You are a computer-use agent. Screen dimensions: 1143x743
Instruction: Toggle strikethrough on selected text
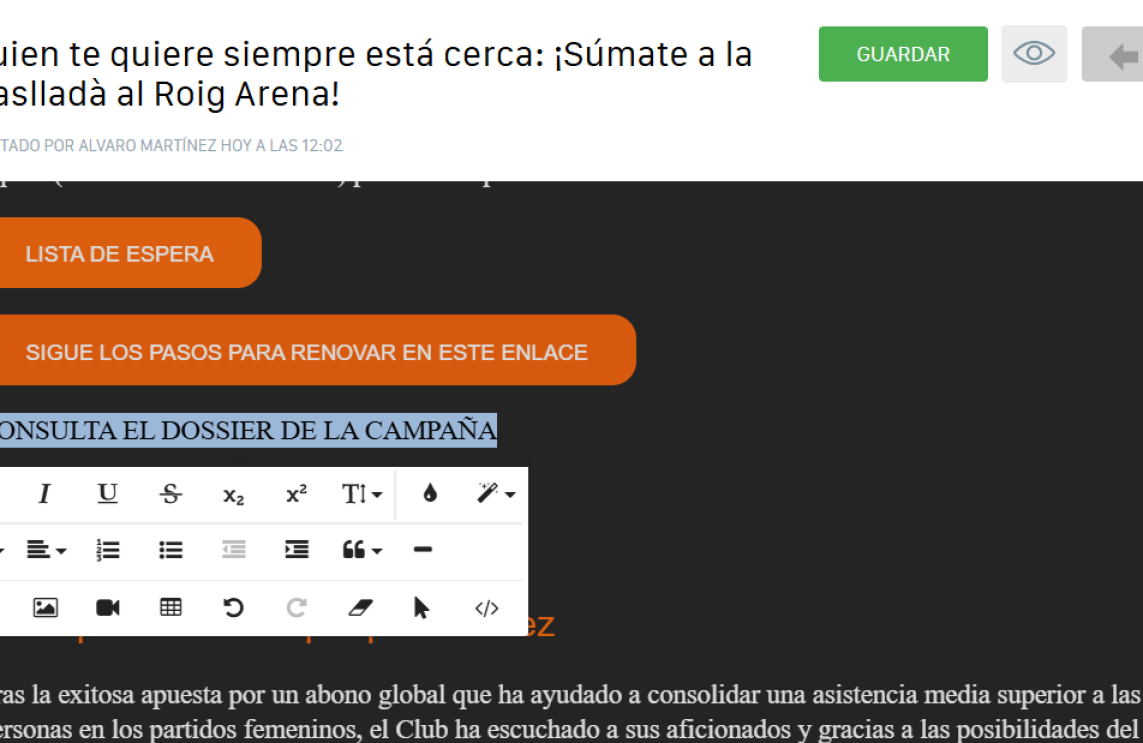coord(171,494)
